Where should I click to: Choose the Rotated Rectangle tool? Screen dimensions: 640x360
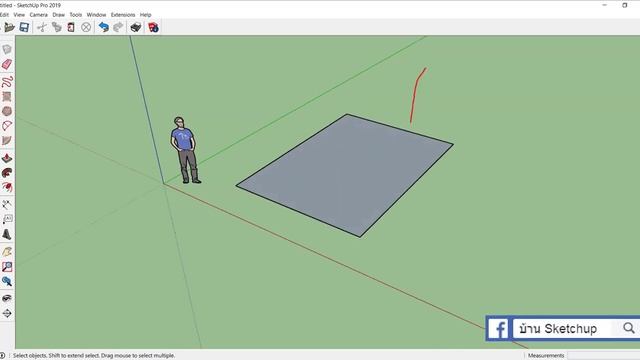(7, 96)
